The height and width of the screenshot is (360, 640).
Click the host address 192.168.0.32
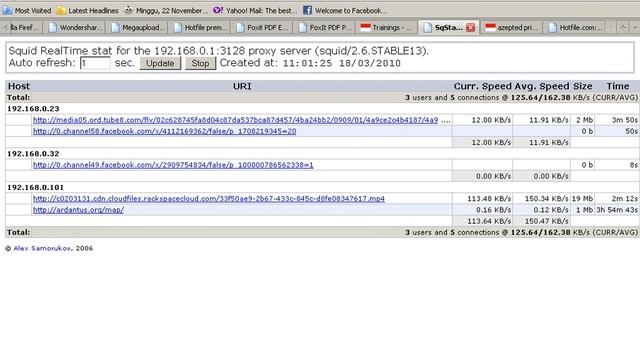pos(33,153)
